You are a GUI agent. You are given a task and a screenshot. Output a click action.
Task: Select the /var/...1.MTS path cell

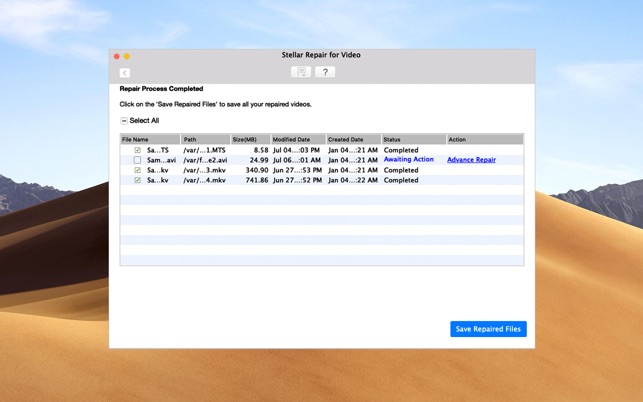pos(204,150)
